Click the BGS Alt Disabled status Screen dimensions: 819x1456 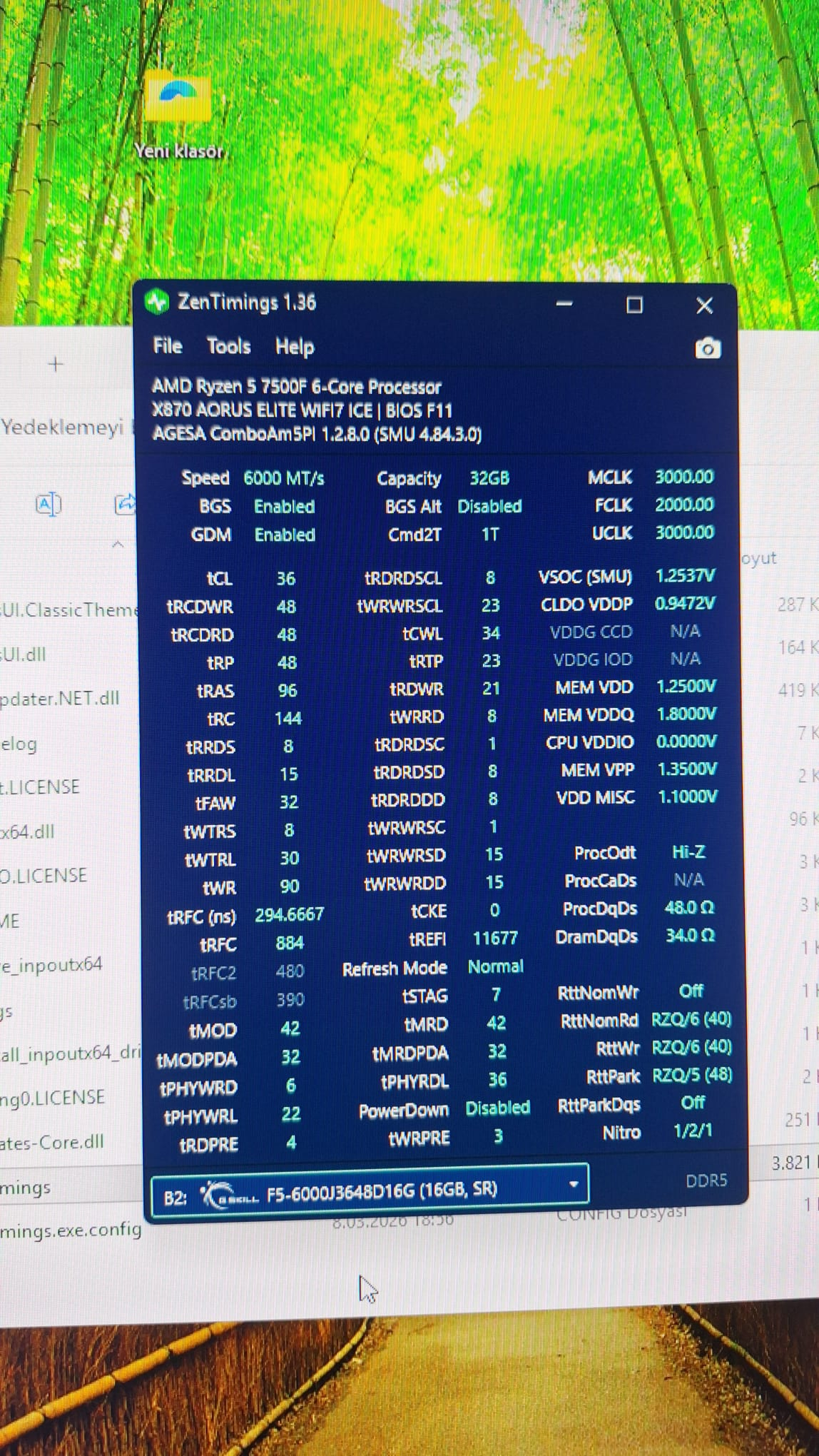(x=489, y=506)
